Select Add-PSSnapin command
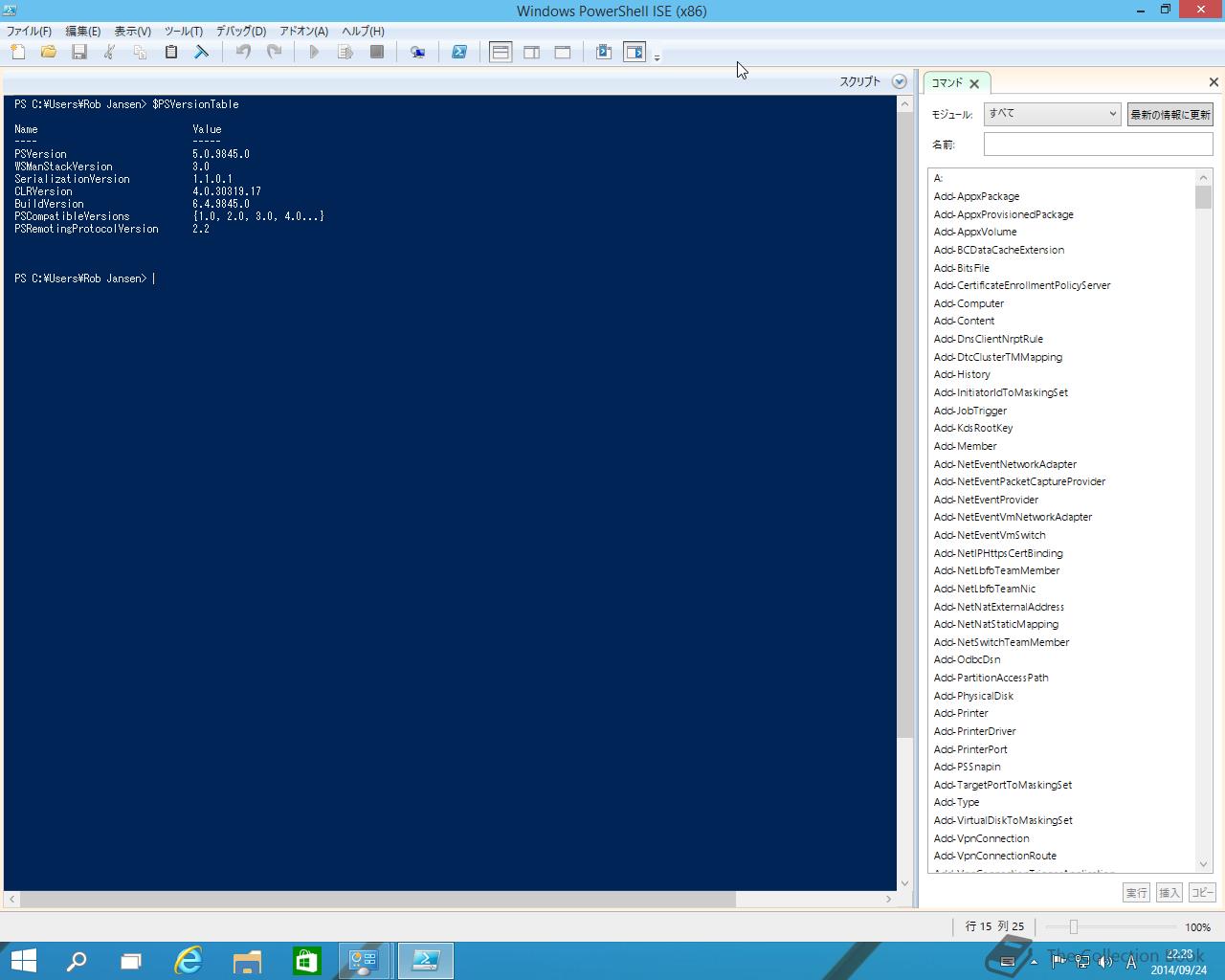The width and height of the screenshot is (1225, 980). pos(967,767)
